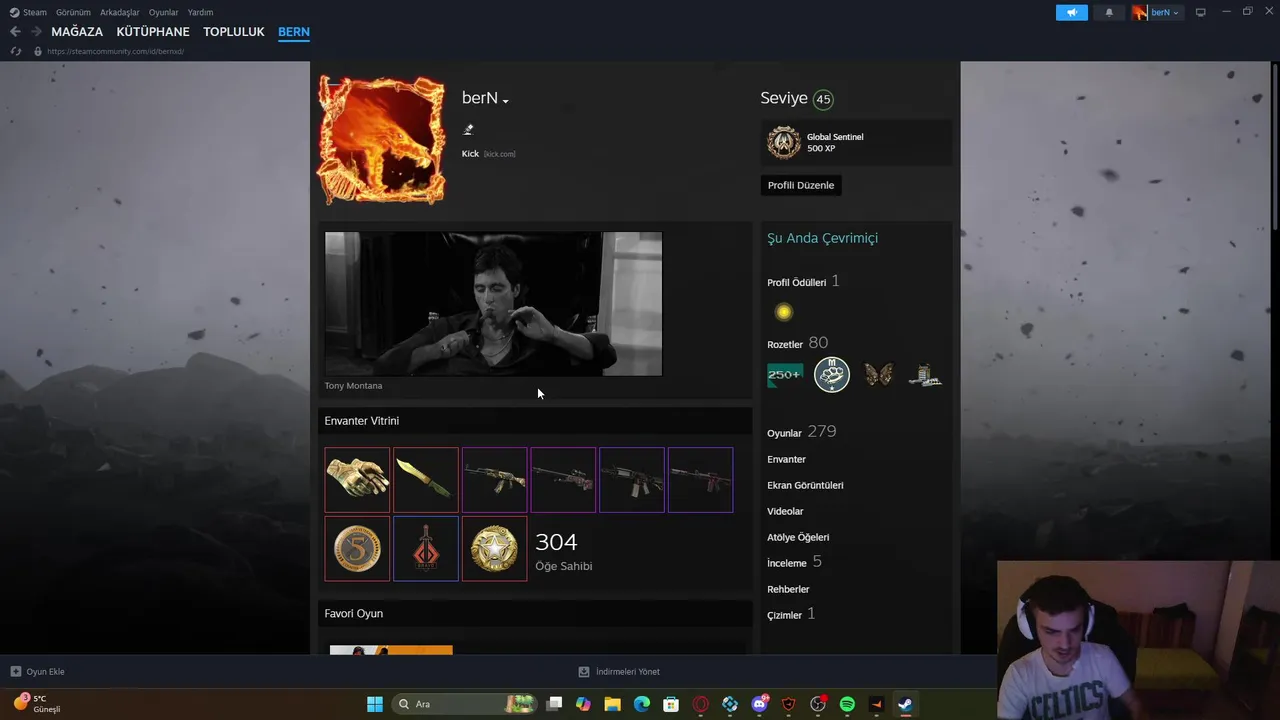Open the Arkadaşlar menu

tap(120, 12)
